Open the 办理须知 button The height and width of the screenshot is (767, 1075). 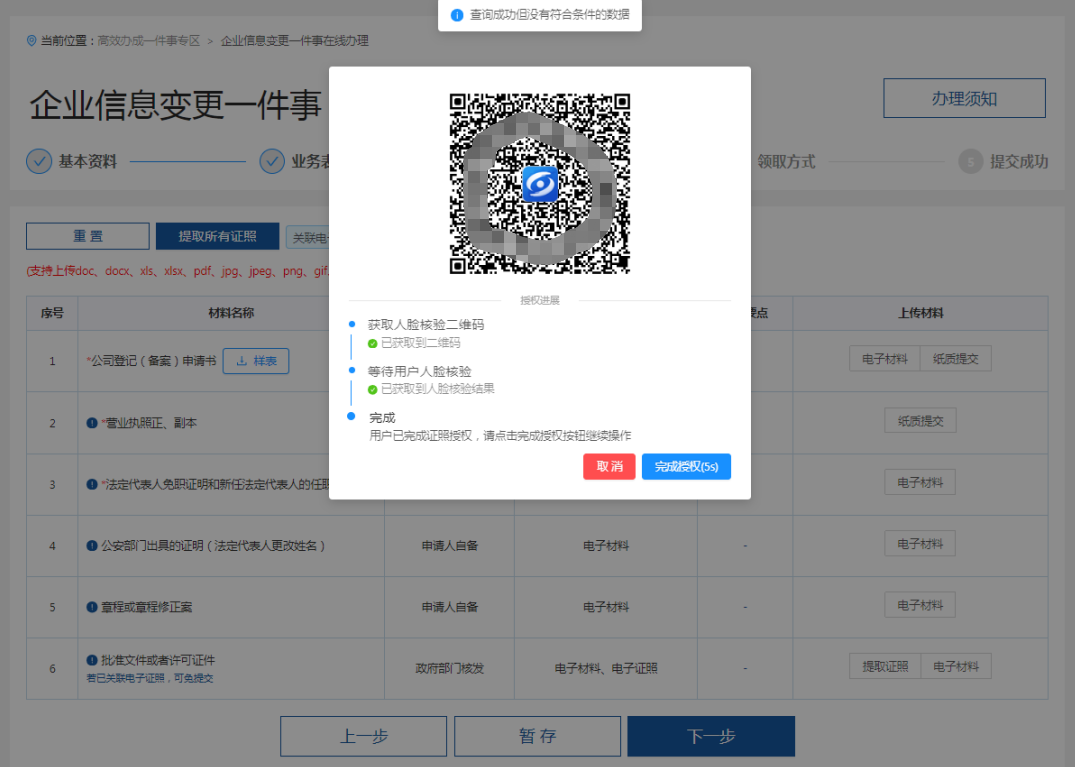(x=964, y=98)
